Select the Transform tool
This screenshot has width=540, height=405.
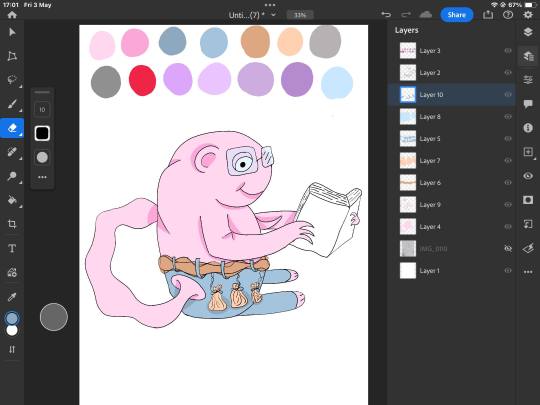[12, 56]
